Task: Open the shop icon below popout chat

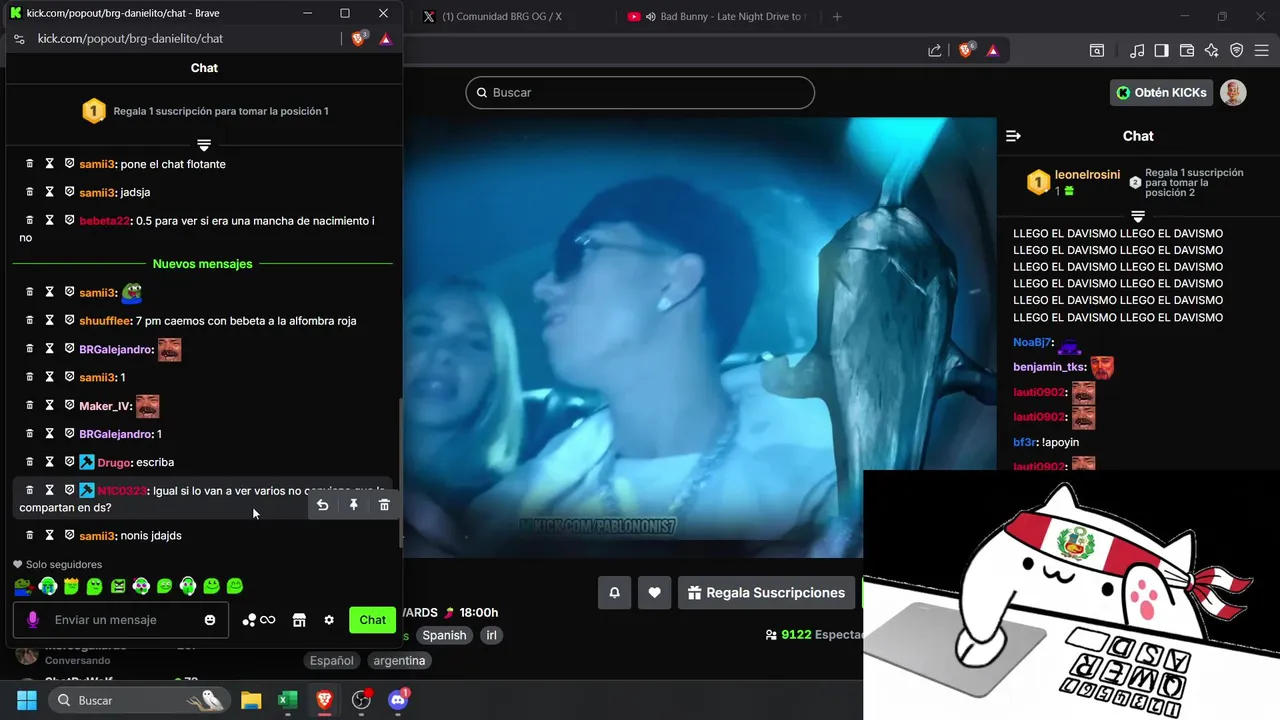Action: click(298, 620)
